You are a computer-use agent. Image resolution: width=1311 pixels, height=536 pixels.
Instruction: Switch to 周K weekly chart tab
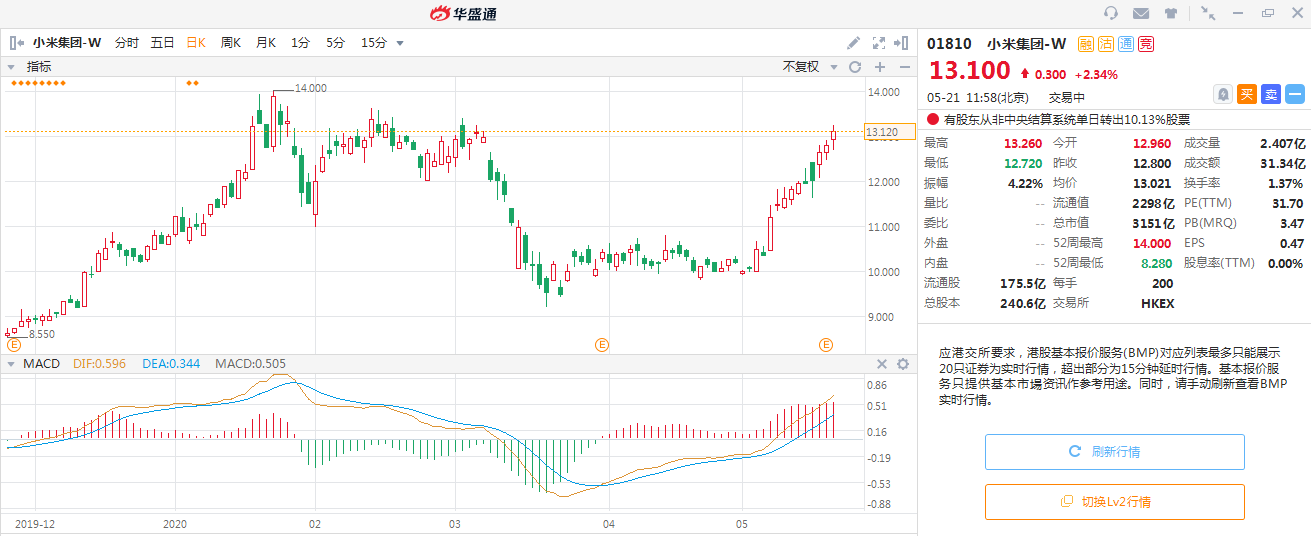(x=231, y=43)
